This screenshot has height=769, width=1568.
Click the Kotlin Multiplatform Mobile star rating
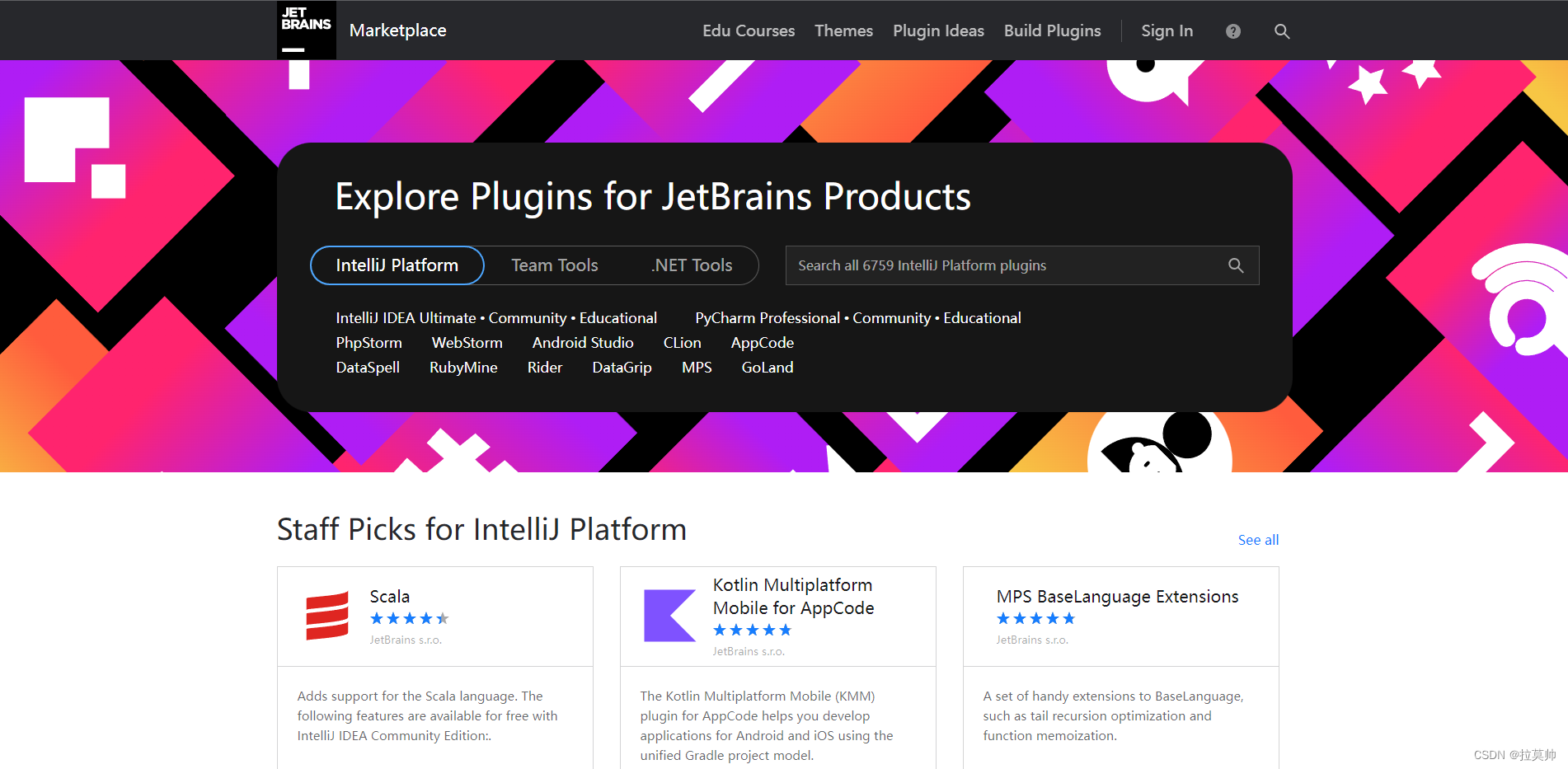tap(752, 630)
